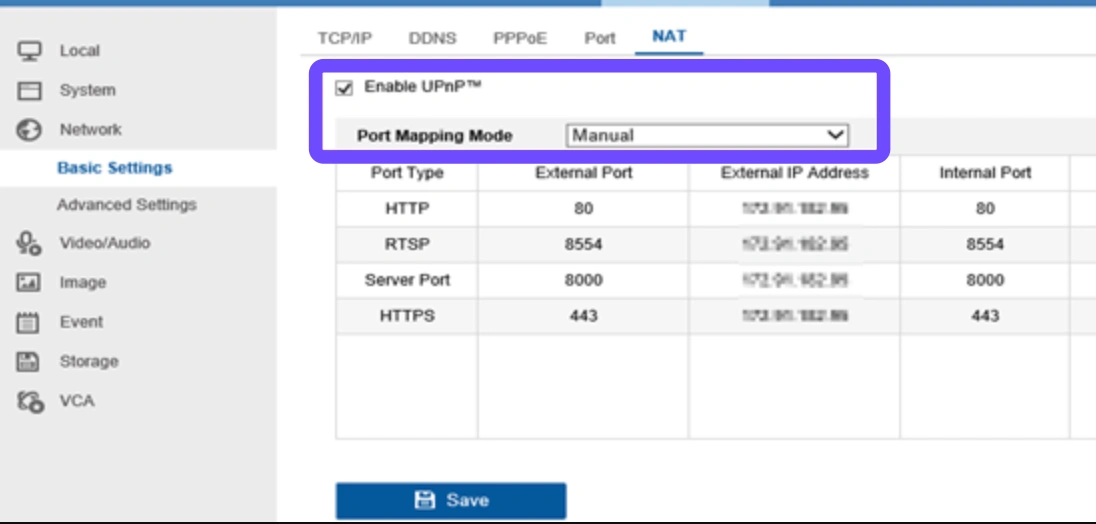Click the RTSP row external IP address

coord(794,245)
